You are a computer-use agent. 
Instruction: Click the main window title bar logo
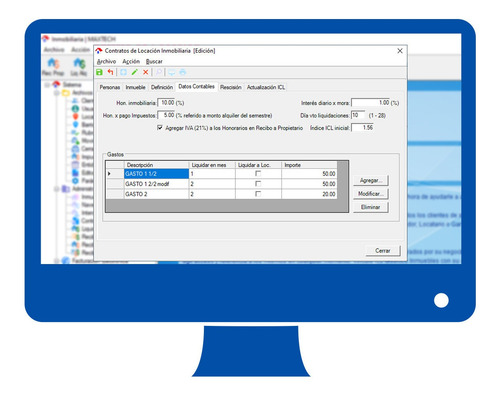coord(46,39)
